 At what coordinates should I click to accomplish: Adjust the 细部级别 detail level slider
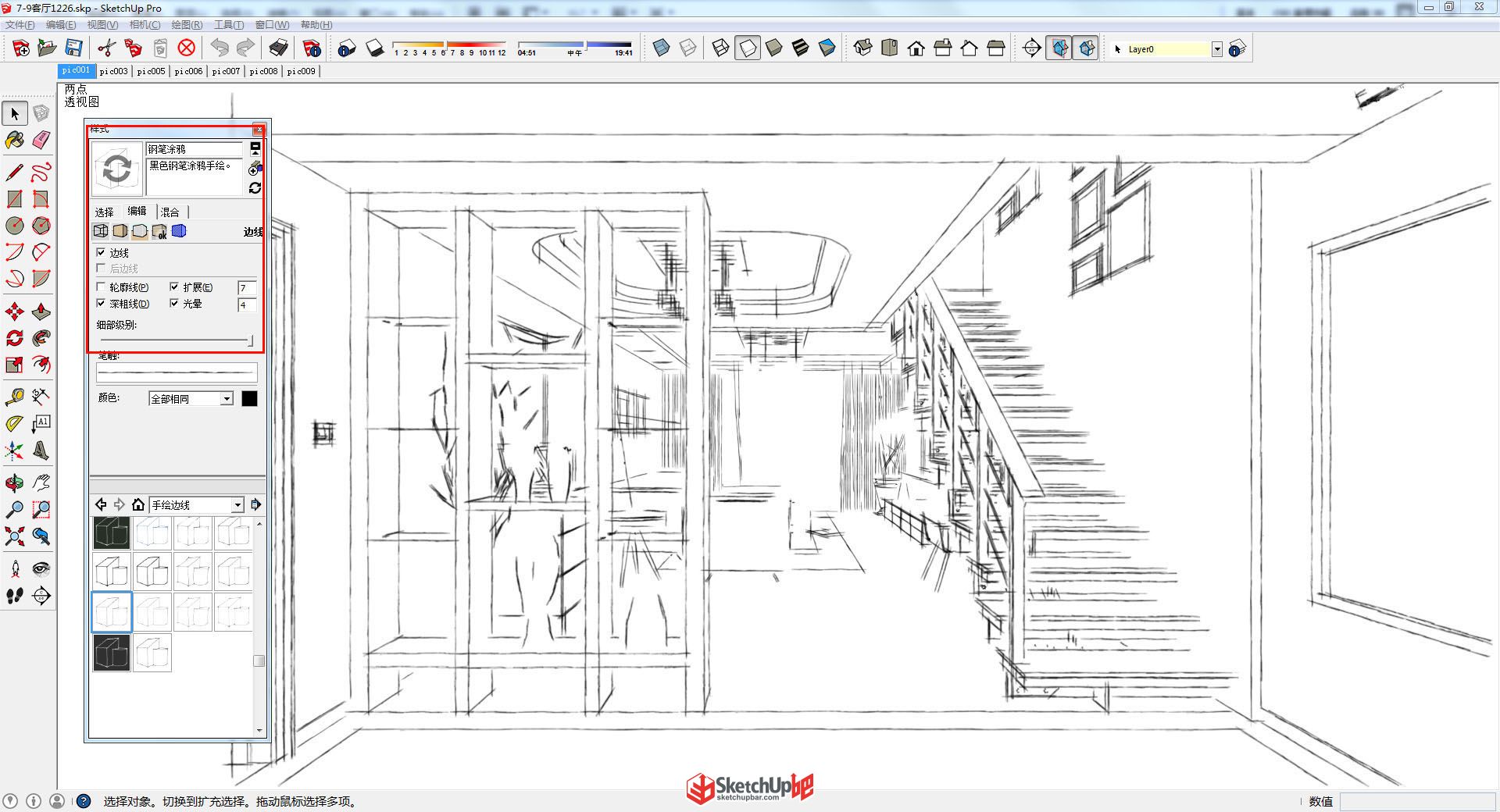pos(176,340)
